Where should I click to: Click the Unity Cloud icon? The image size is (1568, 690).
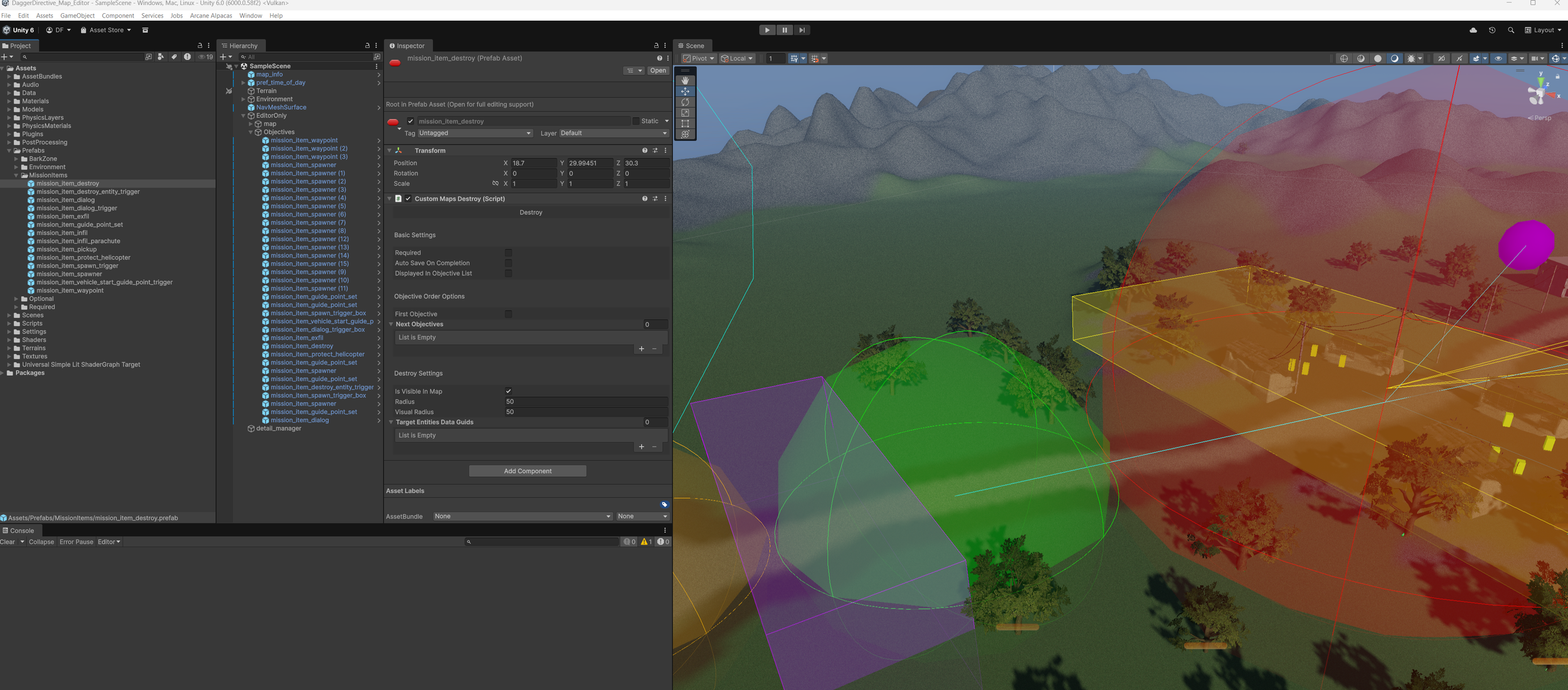click(x=1473, y=30)
